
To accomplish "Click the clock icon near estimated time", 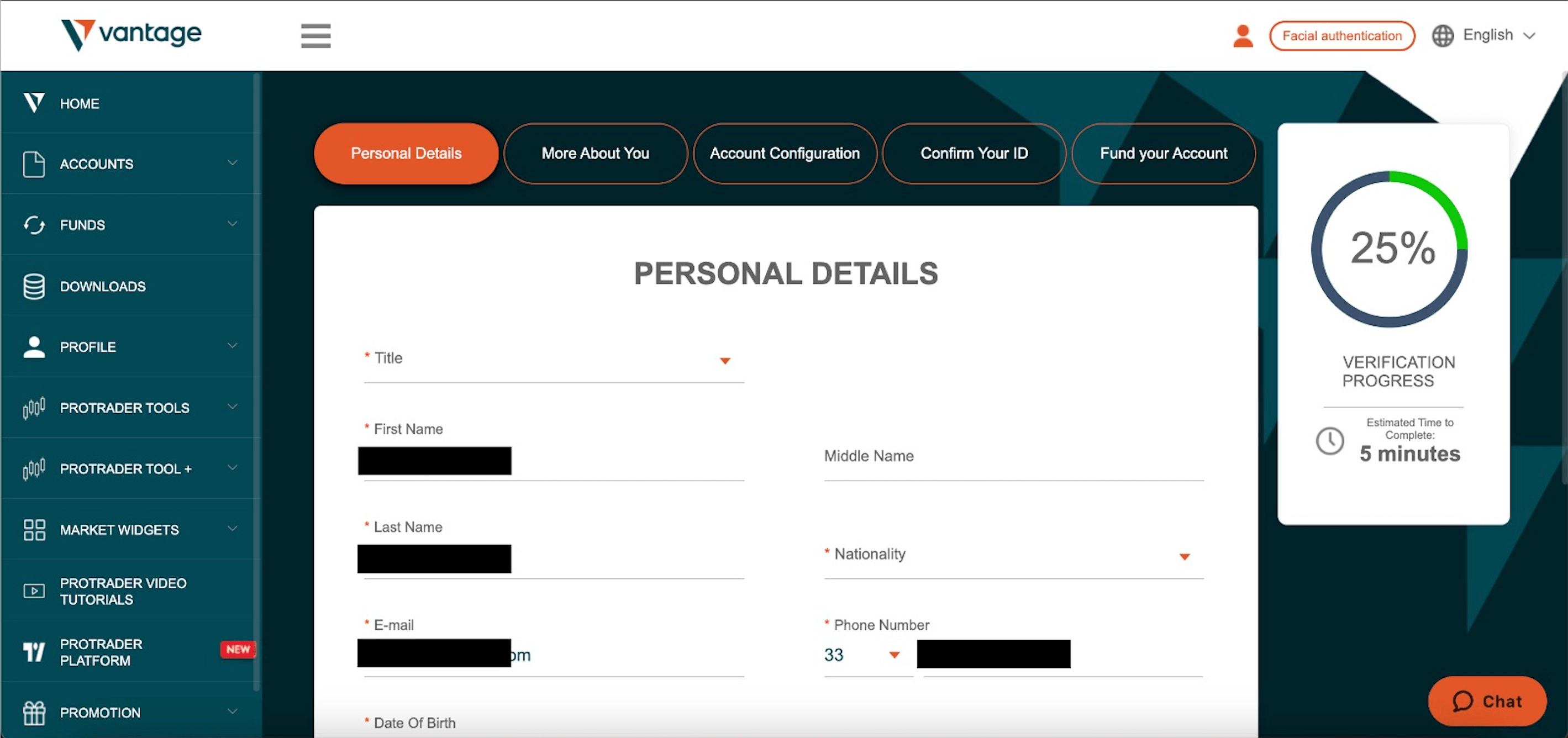I will coord(1329,440).
